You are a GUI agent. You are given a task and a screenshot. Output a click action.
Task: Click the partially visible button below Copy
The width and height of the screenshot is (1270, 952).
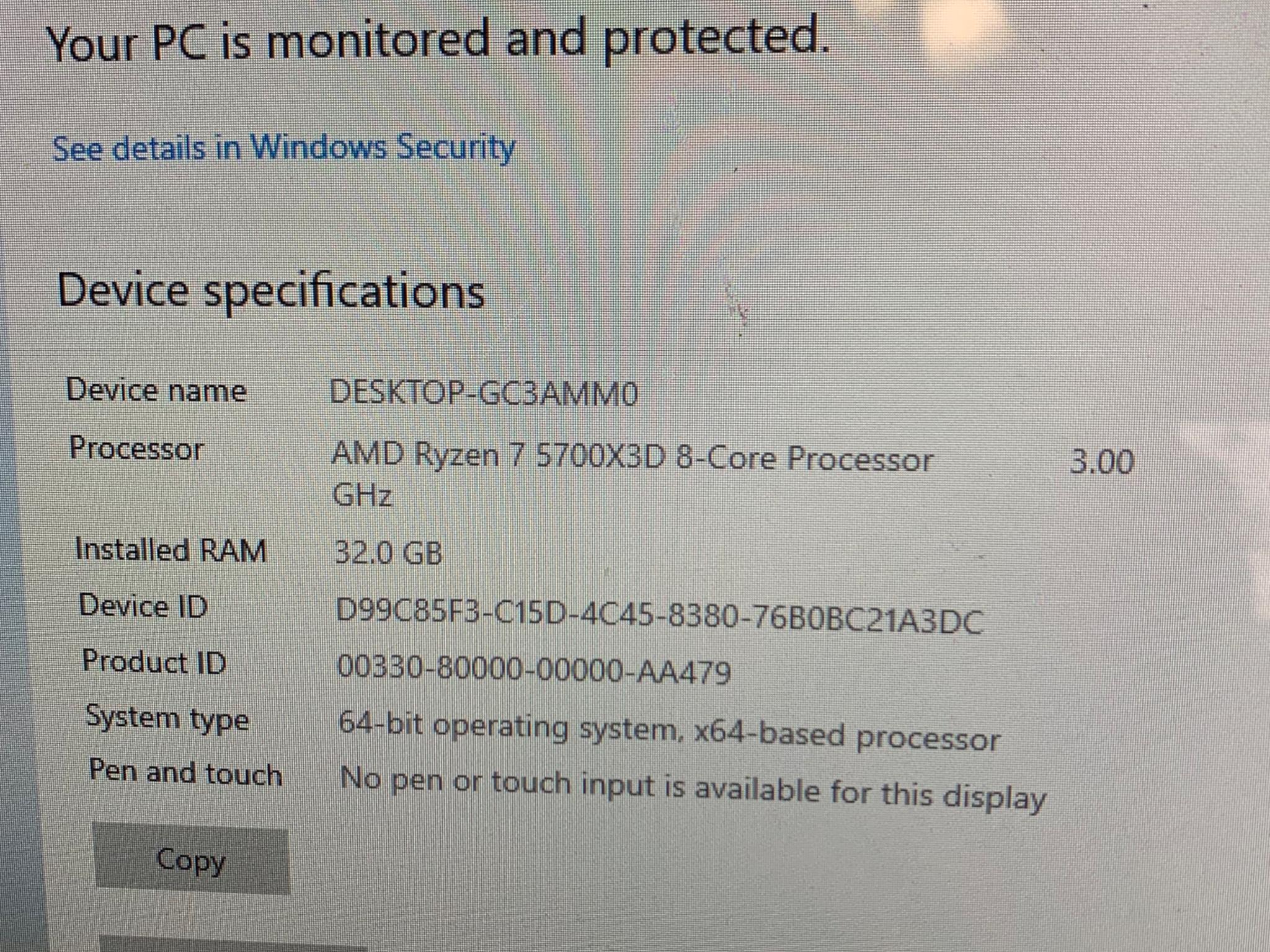233,946
